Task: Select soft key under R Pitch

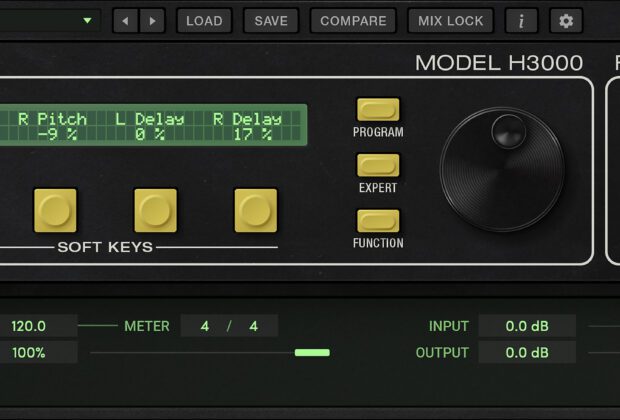Action: click(55, 210)
